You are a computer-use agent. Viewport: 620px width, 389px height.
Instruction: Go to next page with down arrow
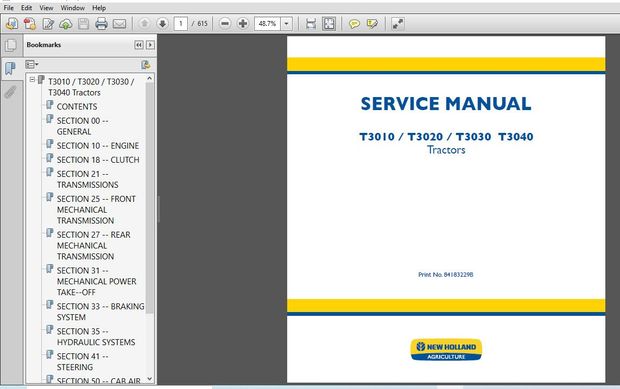coord(163,24)
